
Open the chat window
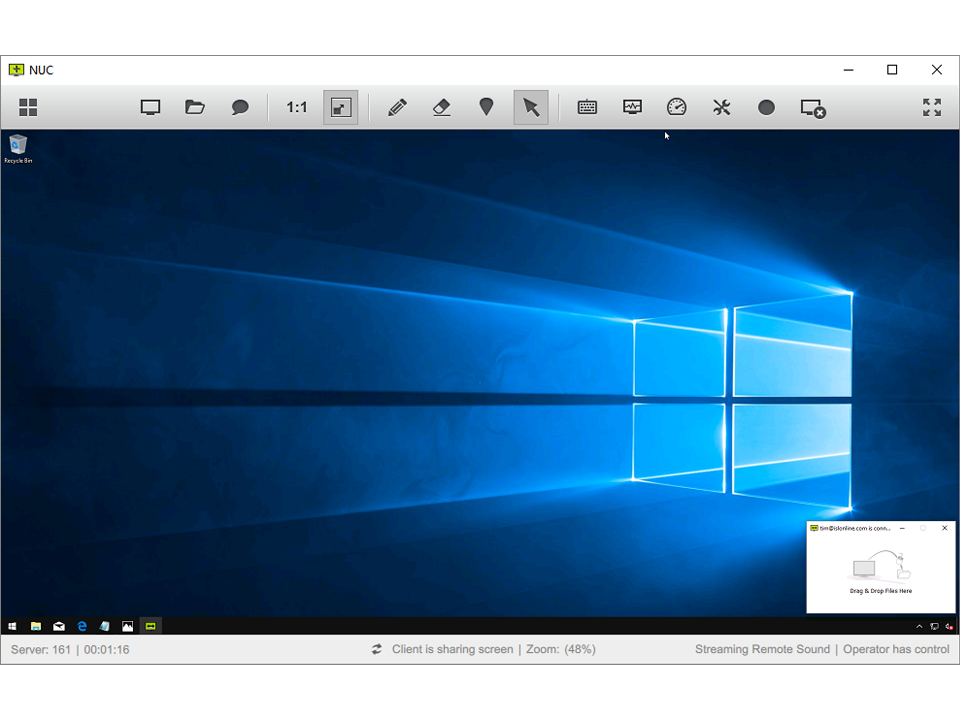tap(239, 107)
